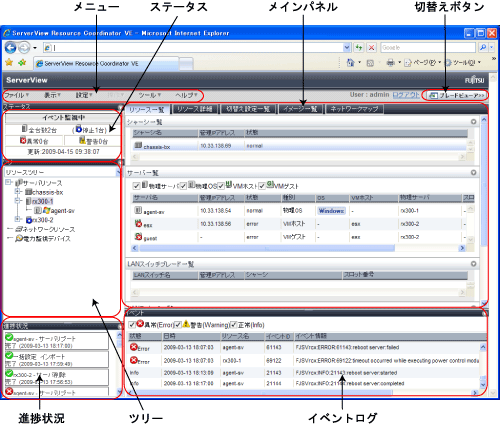Collapse the サーバリソース tree node
Image resolution: width=500 pixels, height=424 pixels.
coord(8,182)
